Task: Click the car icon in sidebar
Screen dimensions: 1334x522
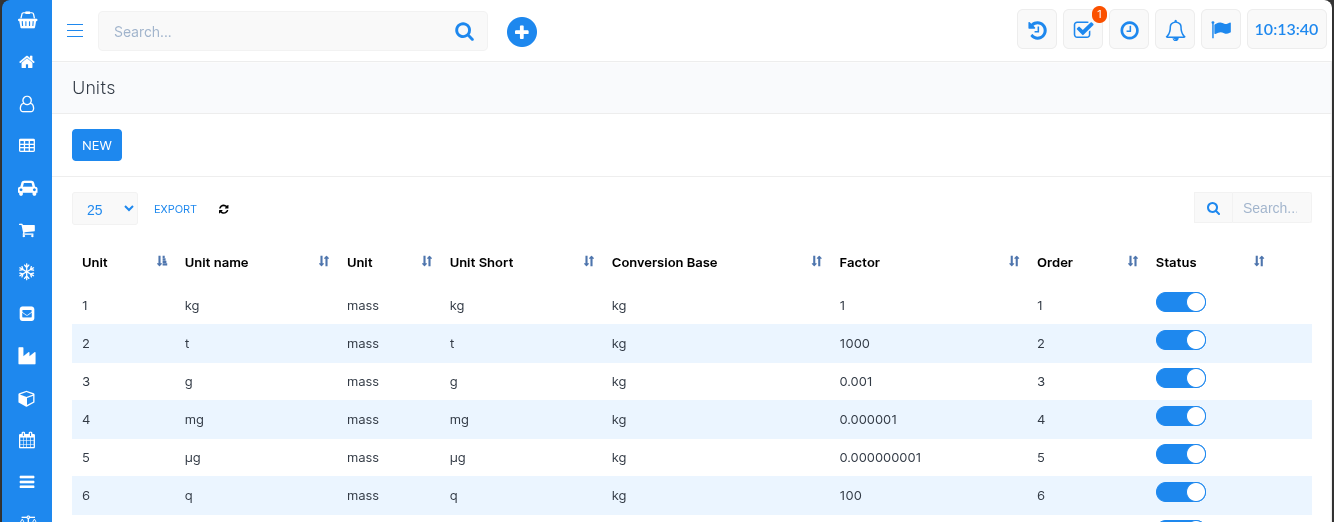Action: [x=27, y=188]
